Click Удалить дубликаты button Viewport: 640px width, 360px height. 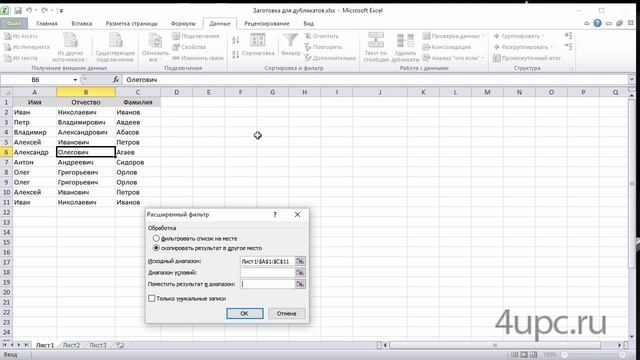(x=405, y=47)
